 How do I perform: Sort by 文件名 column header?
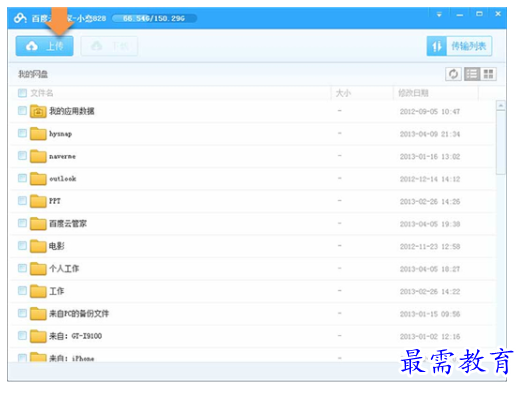pos(42,93)
